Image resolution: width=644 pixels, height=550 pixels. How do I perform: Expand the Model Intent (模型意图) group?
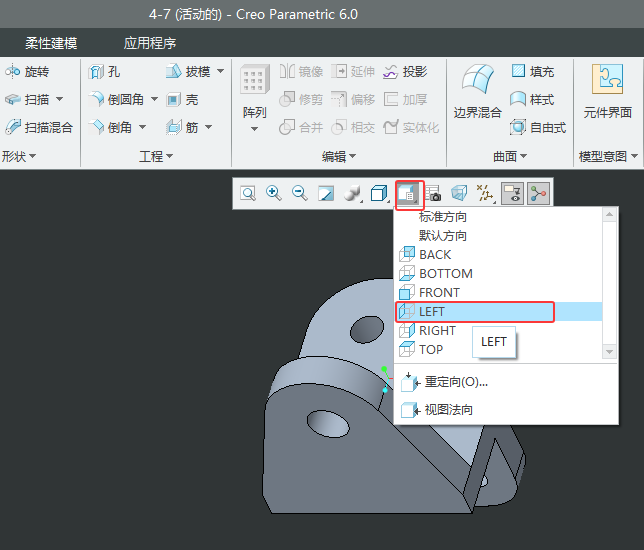pos(608,156)
